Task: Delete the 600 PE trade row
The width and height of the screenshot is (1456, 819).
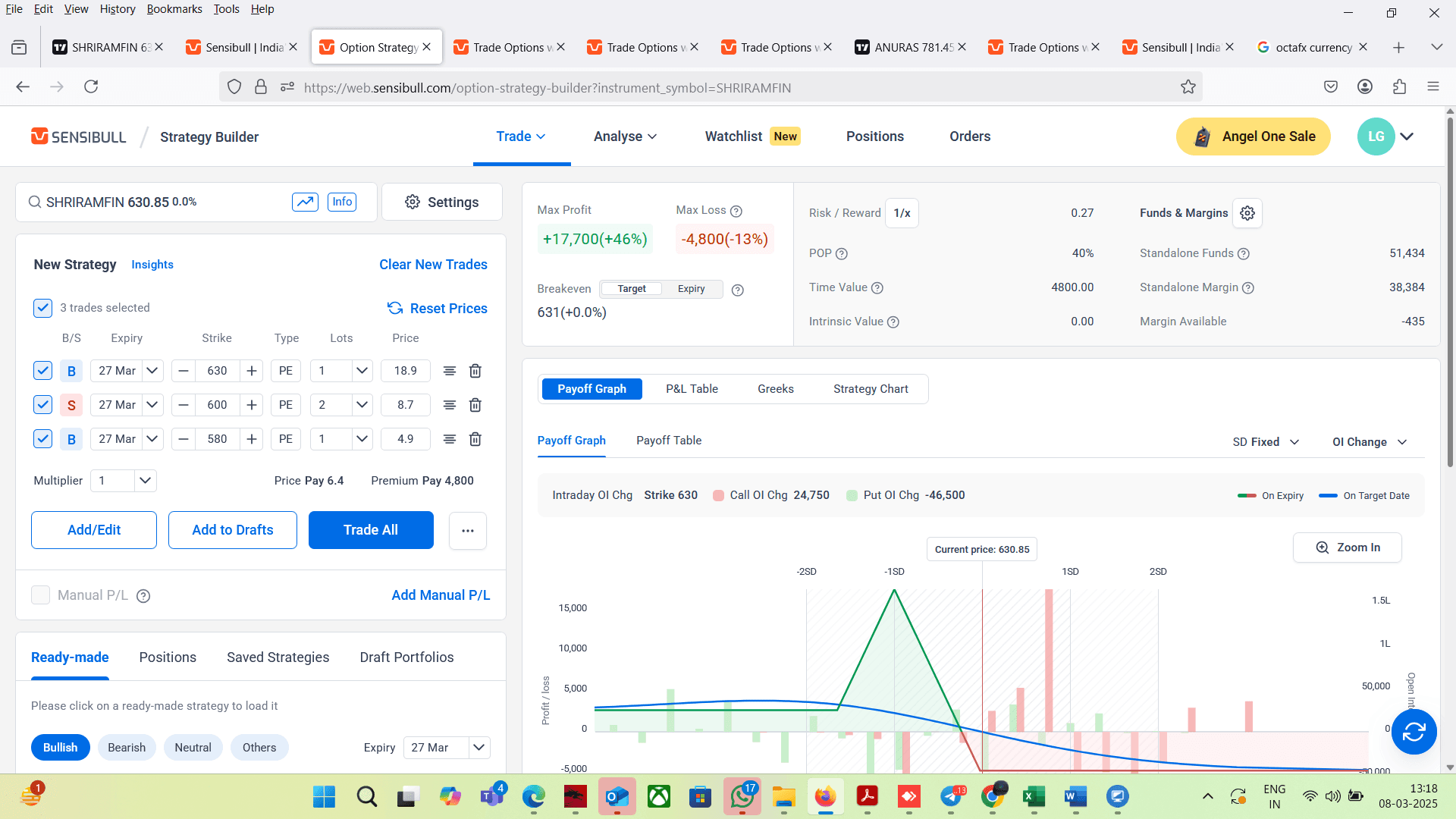Action: coord(475,405)
